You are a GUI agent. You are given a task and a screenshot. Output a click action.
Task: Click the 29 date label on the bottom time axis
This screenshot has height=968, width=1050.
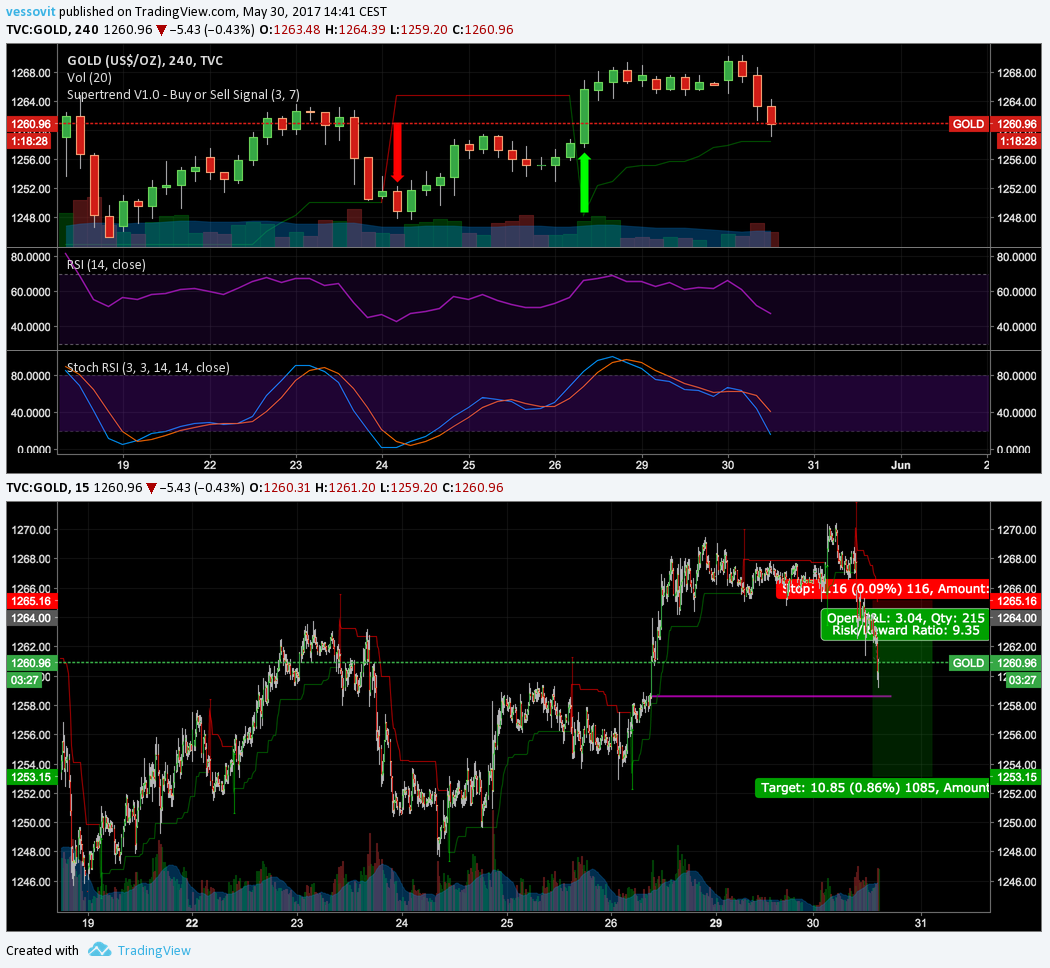pos(716,923)
